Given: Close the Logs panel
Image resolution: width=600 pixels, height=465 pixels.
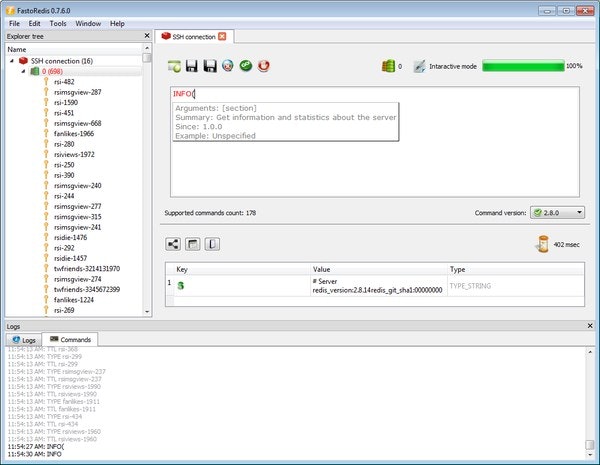Looking at the screenshot, I should tap(590, 326).
